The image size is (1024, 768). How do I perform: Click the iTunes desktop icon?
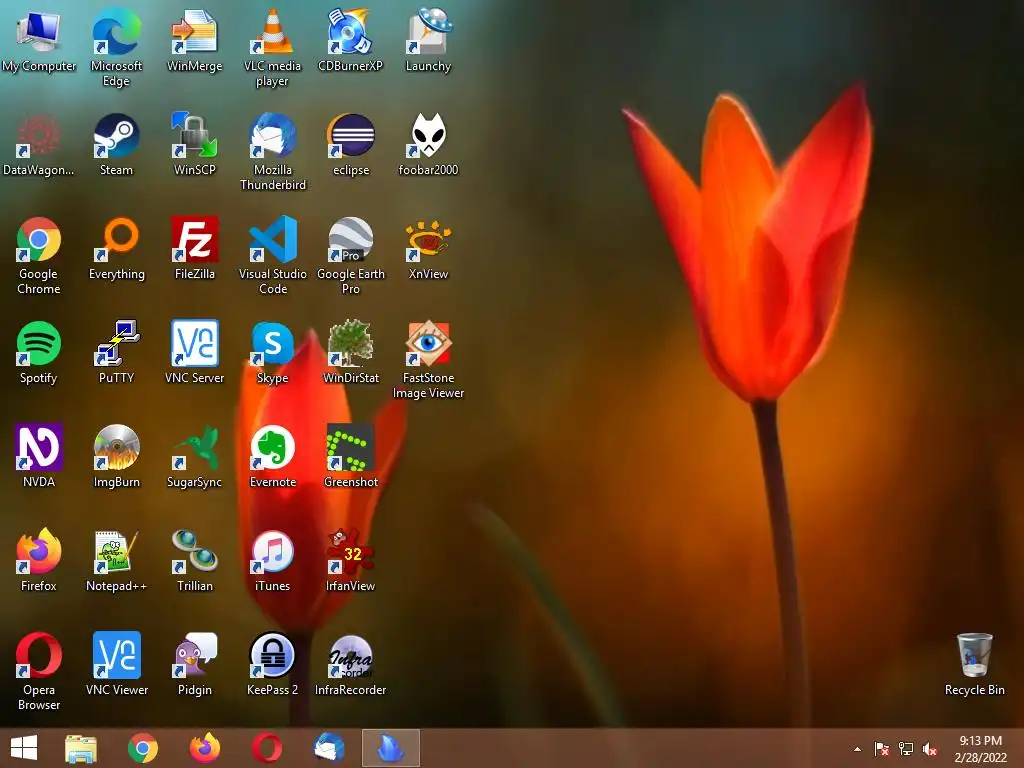pyautogui.click(x=272, y=560)
